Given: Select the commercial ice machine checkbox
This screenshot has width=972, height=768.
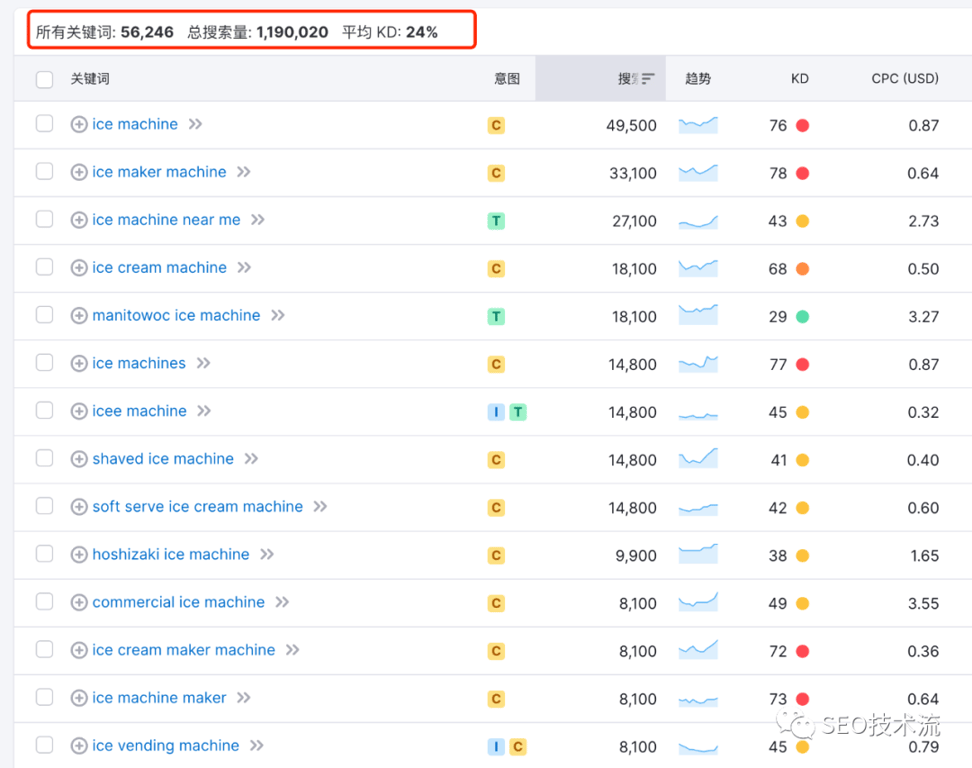Looking at the screenshot, I should [44, 602].
